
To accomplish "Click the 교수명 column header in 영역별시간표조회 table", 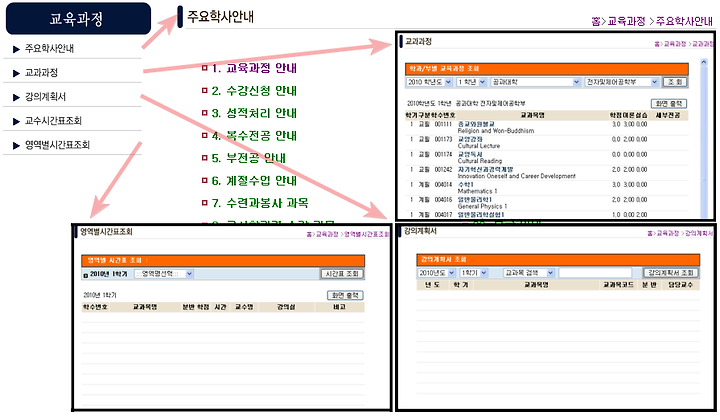I will coord(244,307).
